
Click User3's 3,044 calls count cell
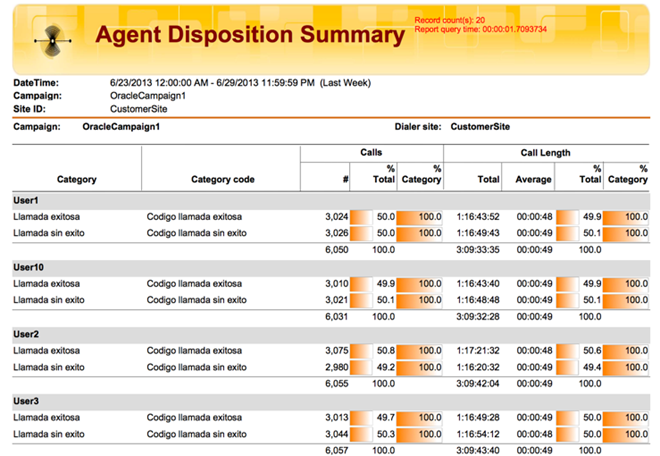(335, 433)
